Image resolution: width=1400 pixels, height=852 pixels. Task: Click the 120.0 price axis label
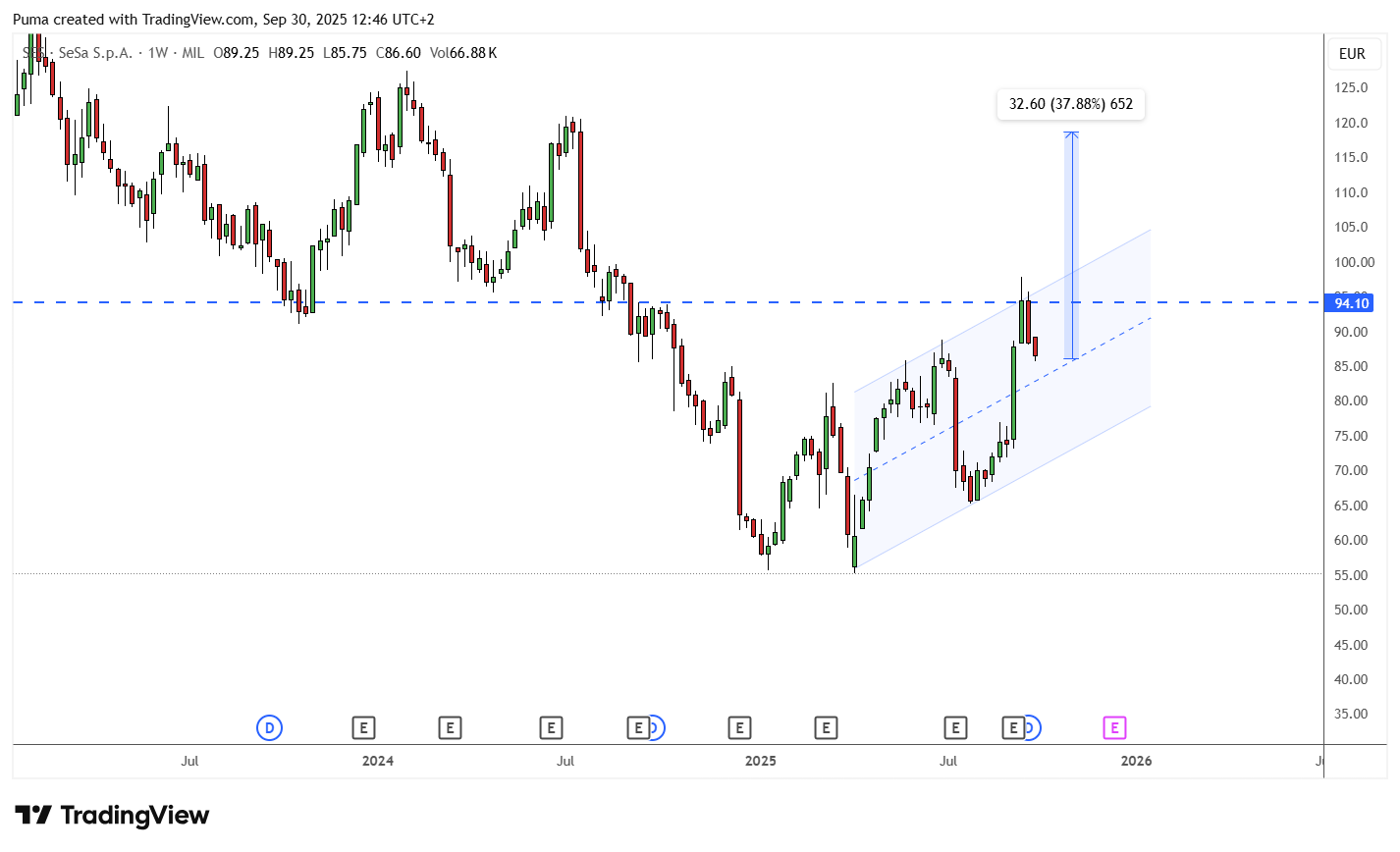1352,123
